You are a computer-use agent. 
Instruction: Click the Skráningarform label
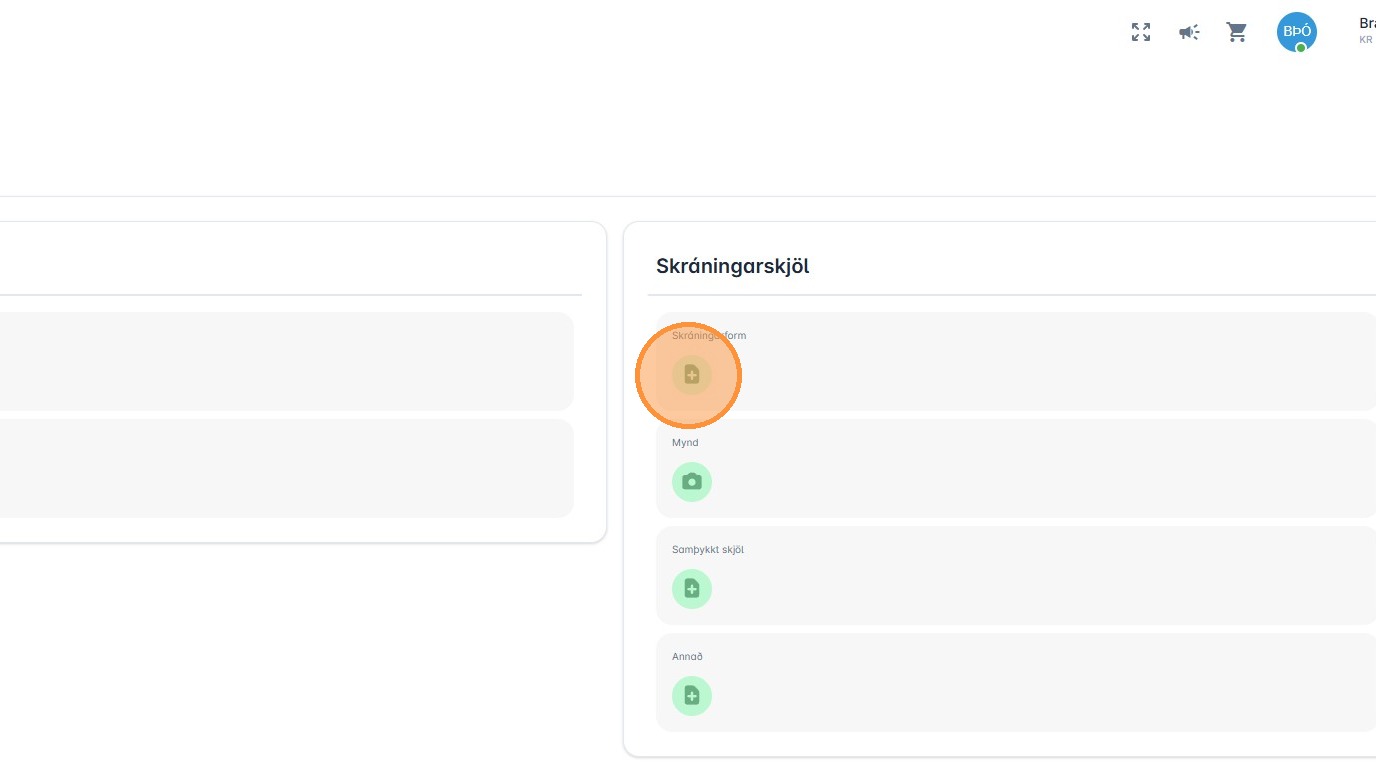tap(709, 335)
